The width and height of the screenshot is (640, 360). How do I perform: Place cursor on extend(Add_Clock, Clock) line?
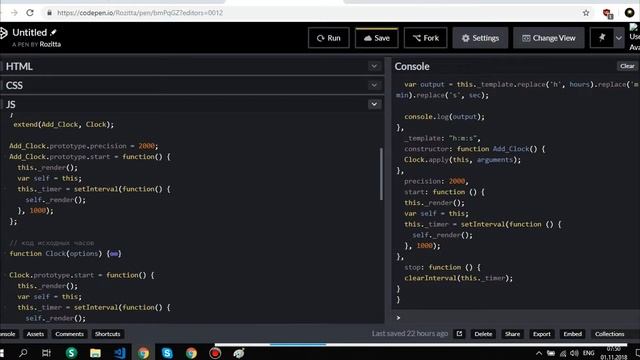[63, 124]
